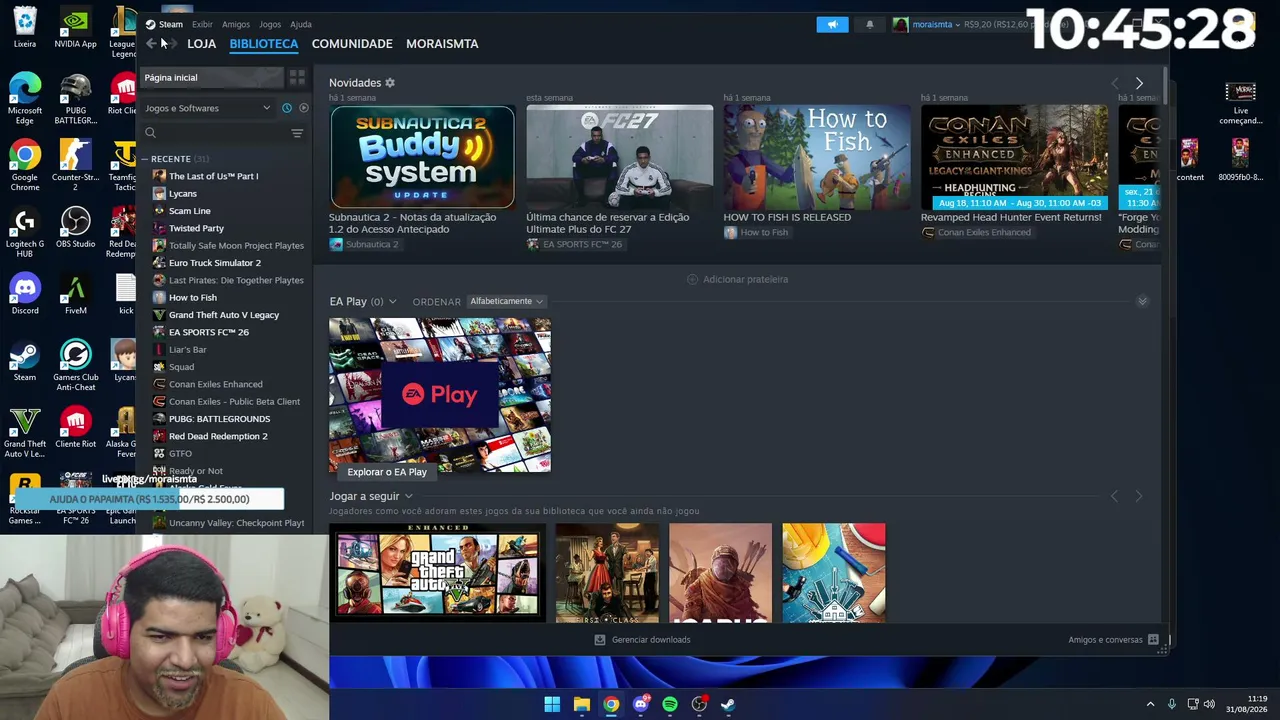Click the Steam back navigation arrow
This screenshot has width=1280, height=720.
click(x=151, y=44)
